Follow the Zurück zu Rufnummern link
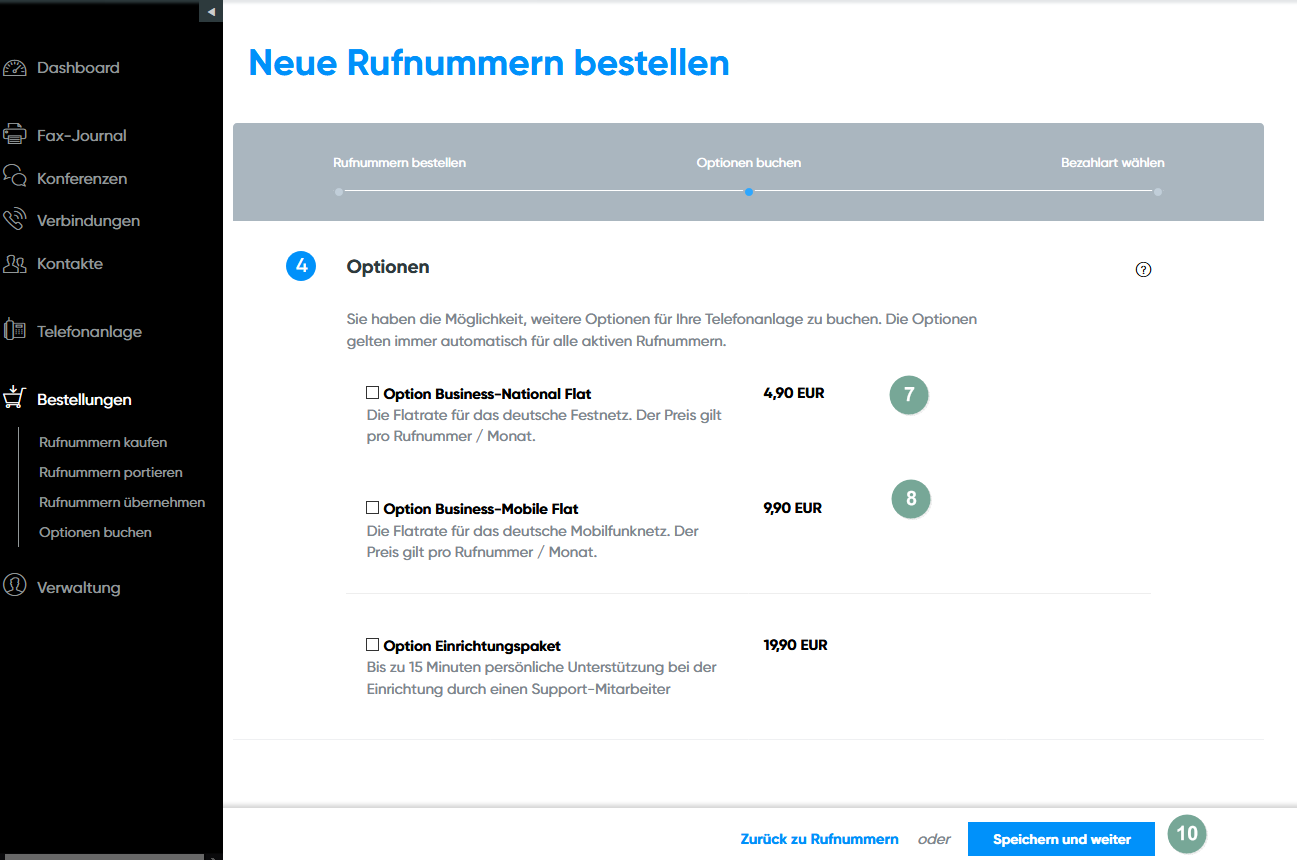This screenshot has height=860, width=1297. 819,839
